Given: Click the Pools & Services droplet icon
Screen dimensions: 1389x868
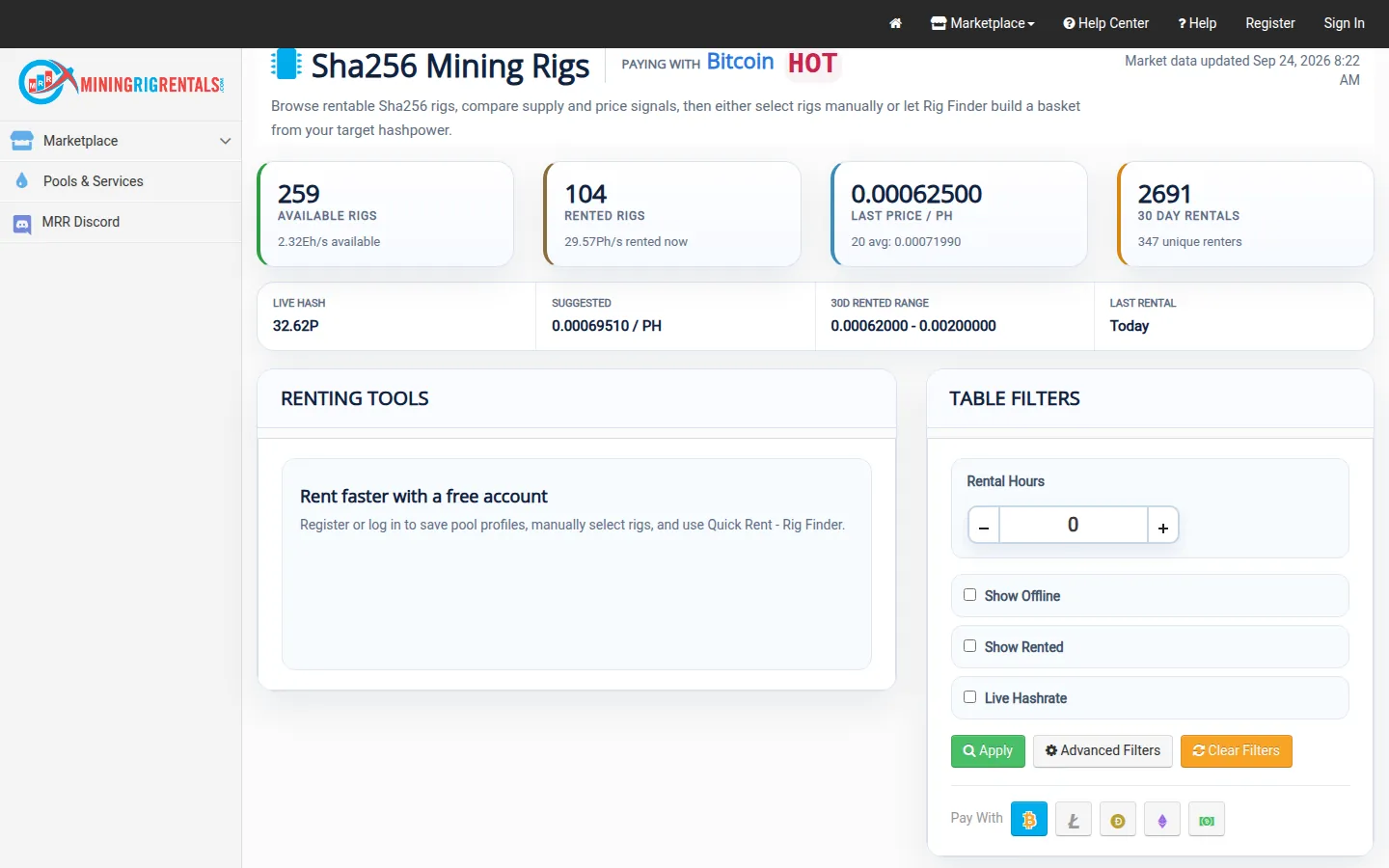Looking at the screenshot, I should pos(22,180).
